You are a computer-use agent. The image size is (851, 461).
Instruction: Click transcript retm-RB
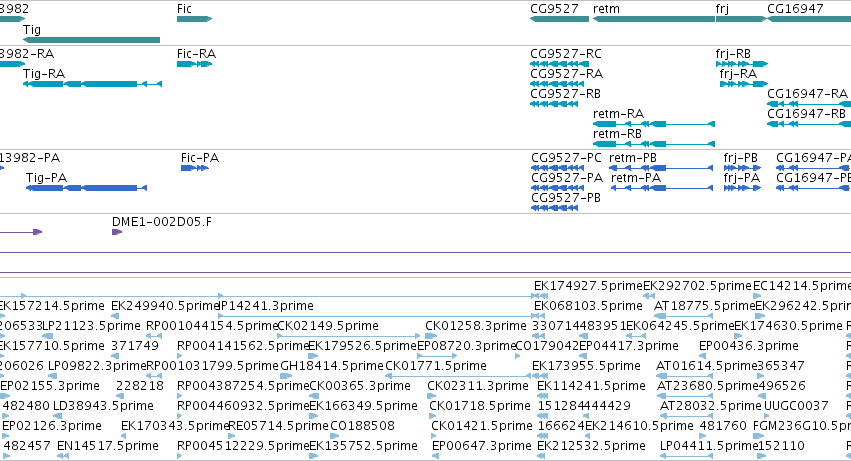pyautogui.click(x=654, y=144)
